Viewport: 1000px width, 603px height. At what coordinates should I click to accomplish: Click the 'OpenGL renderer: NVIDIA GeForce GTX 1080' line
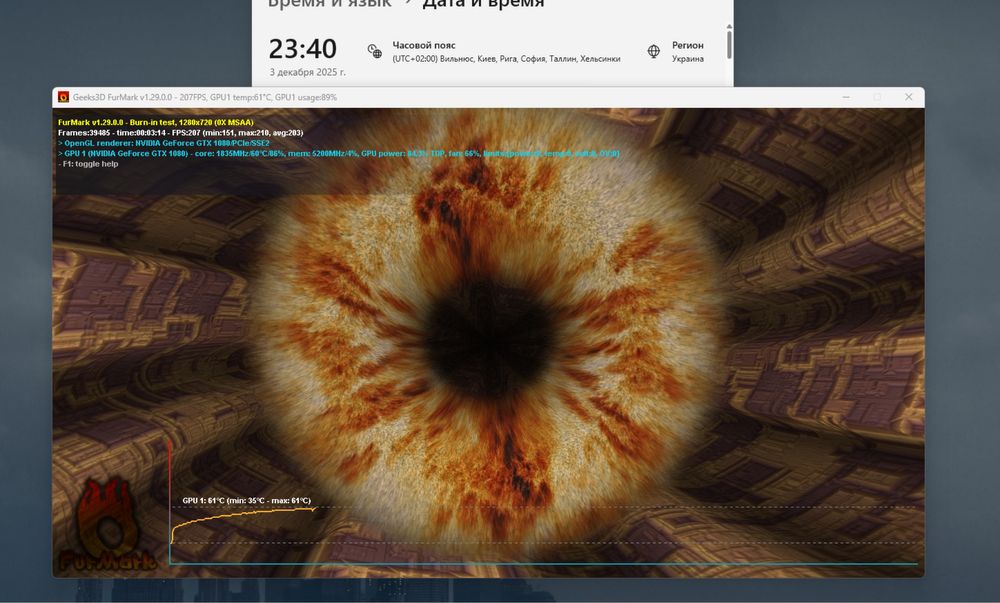point(164,143)
